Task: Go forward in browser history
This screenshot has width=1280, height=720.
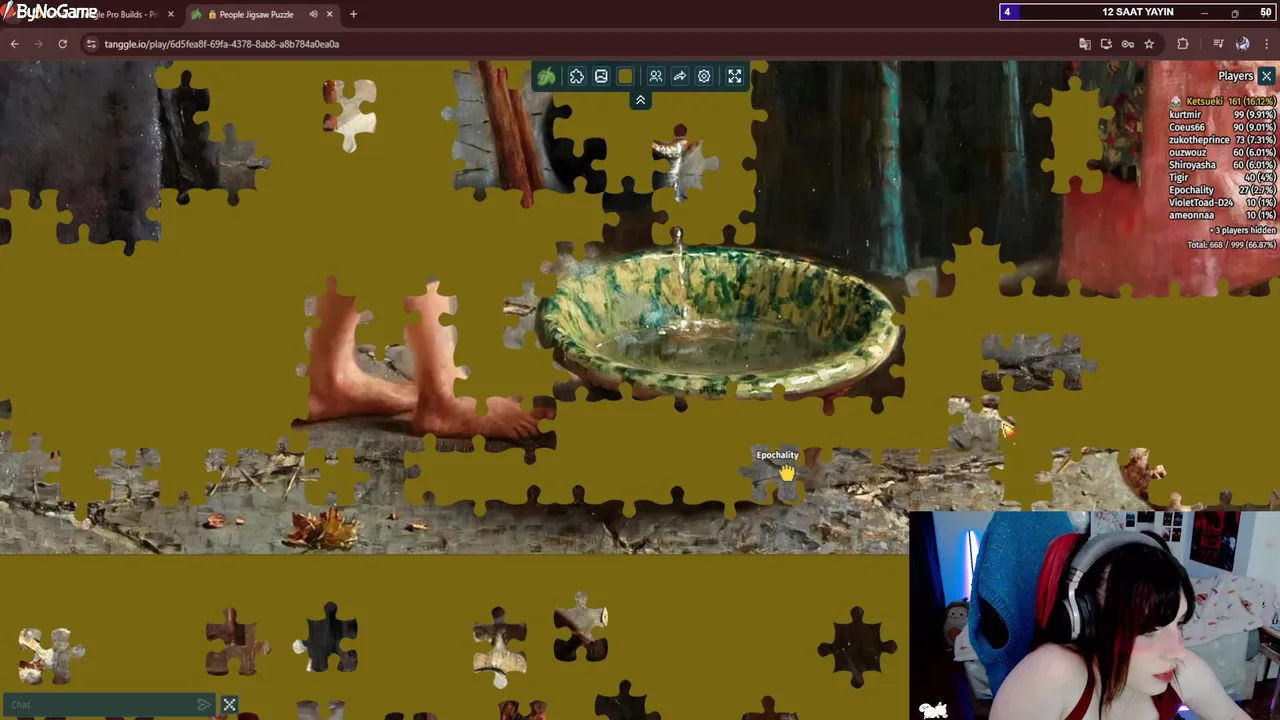Action: click(39, 44)
